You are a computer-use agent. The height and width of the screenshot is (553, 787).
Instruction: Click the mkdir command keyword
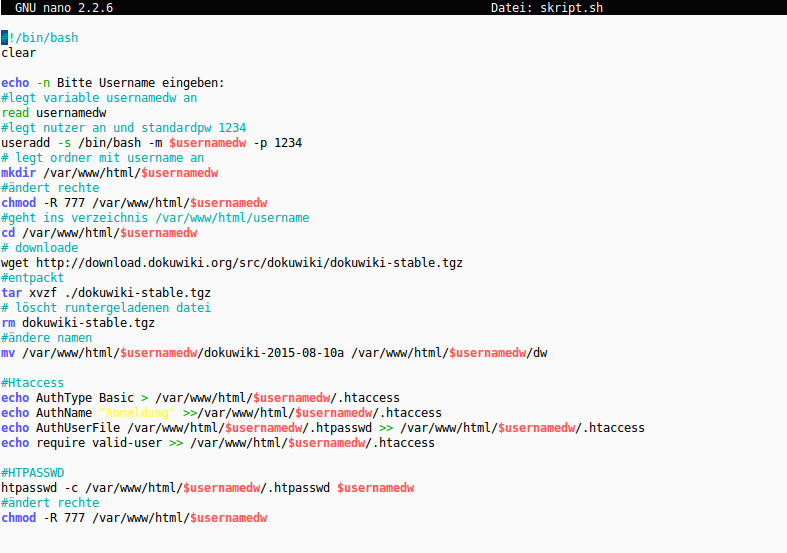19,173
